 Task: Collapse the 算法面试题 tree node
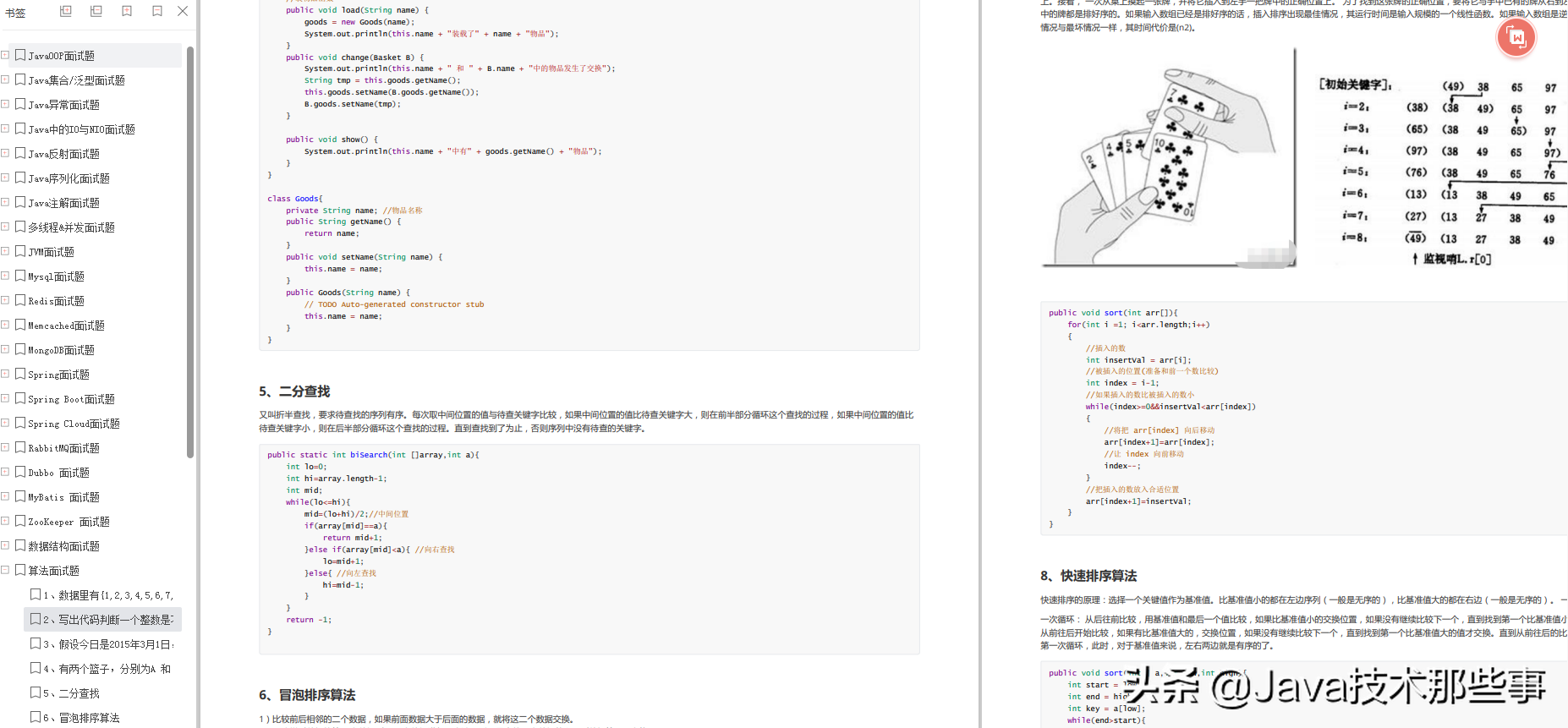coord(5,570)
